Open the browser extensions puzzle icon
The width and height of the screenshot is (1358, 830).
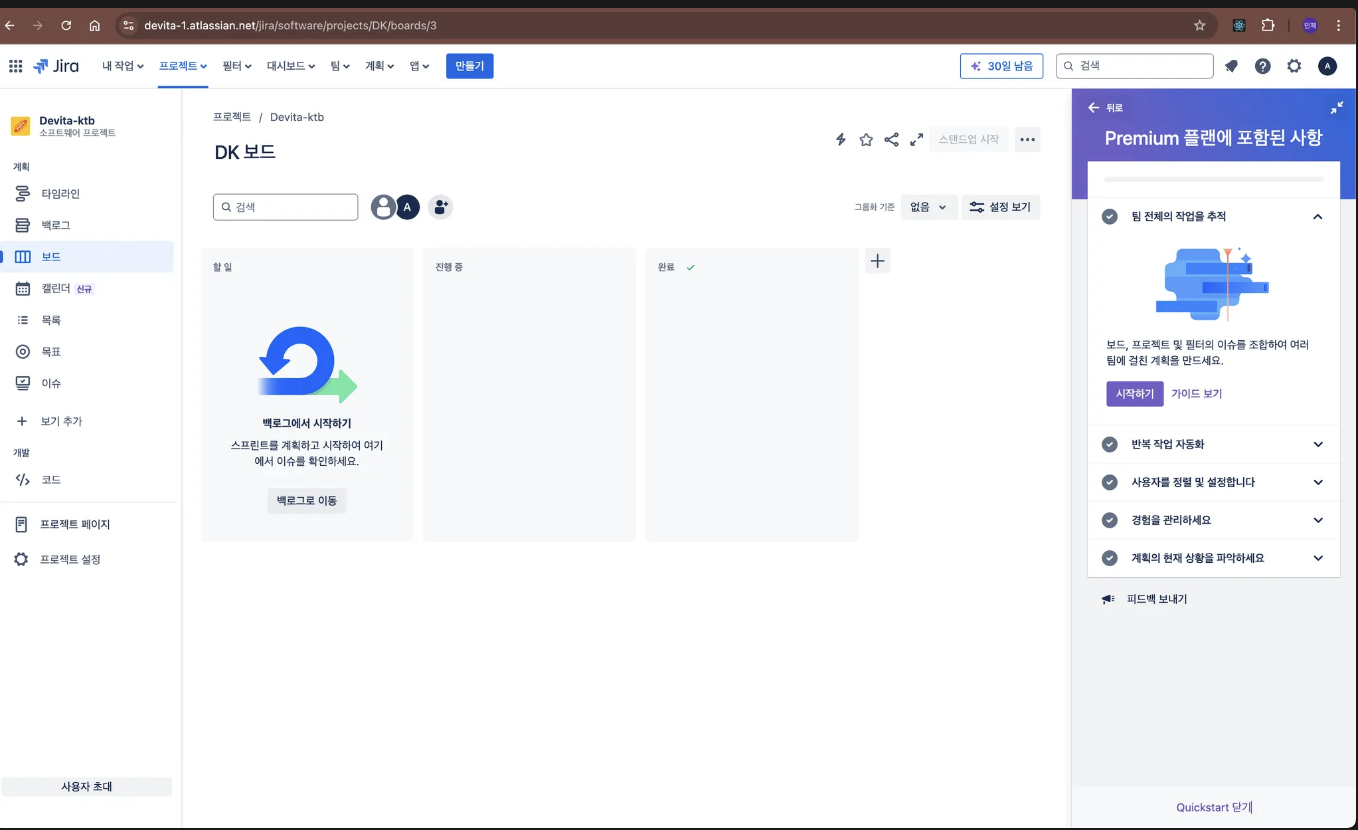coord(1268,26)
